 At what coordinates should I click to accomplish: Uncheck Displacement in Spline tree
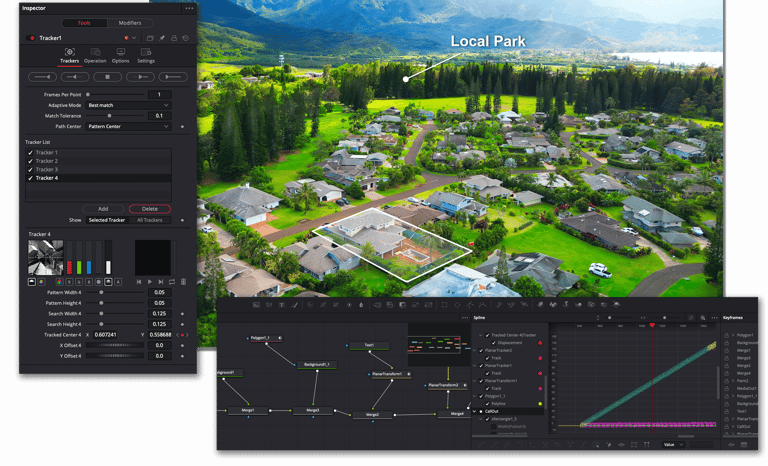pos(494,343)
